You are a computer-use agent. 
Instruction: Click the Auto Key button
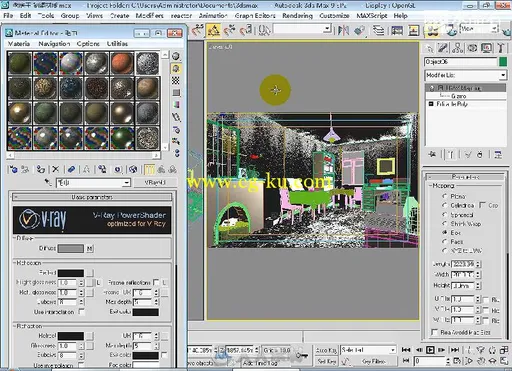[326, 350]
